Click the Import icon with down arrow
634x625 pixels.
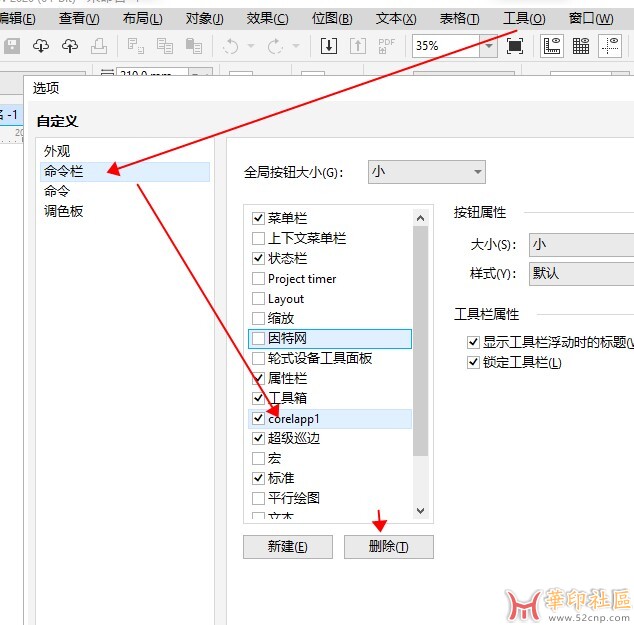tap(329, 46)
